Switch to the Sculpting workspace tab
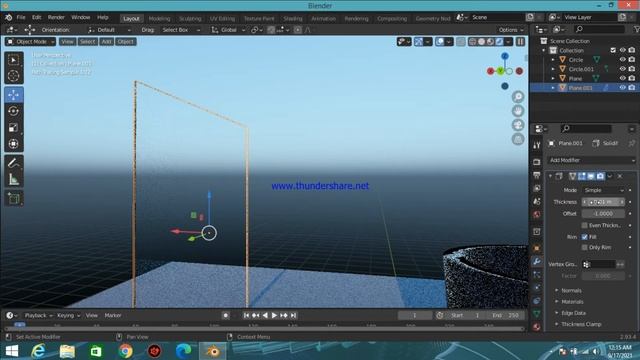Viewport: 640px width, 360px height. point(190,18)
